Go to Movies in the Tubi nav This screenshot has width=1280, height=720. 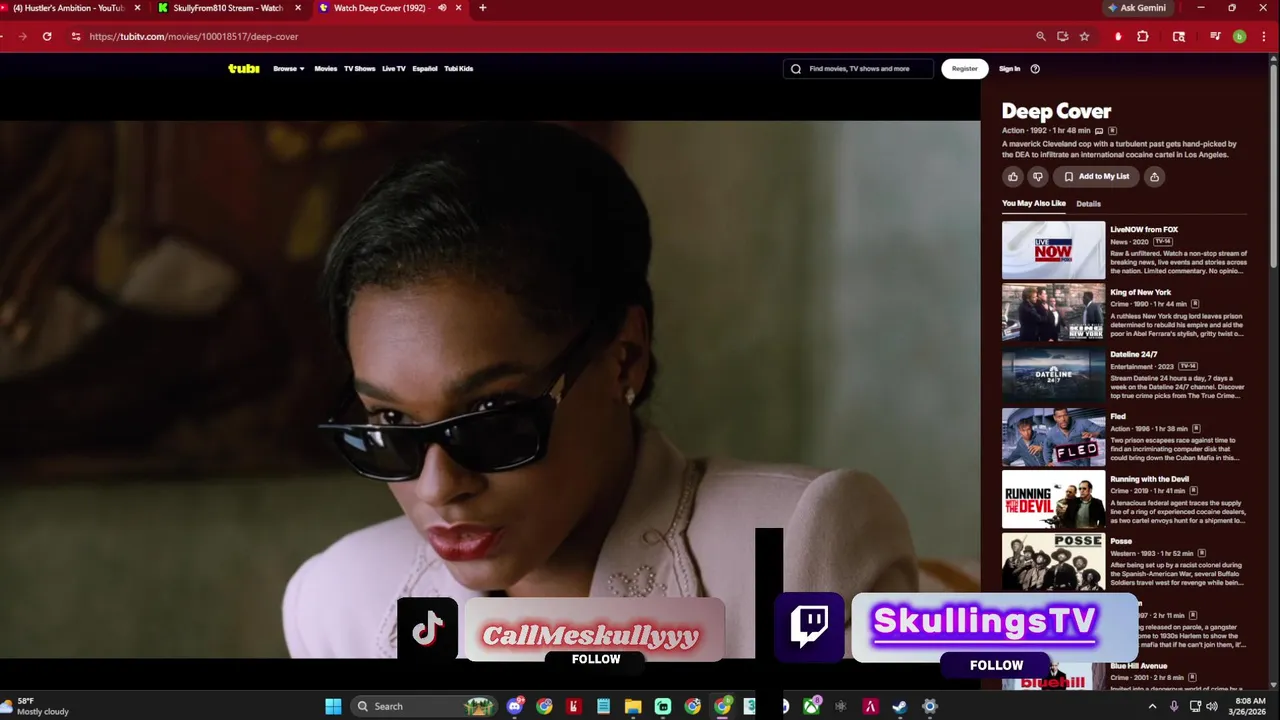(x=326, y=69)
